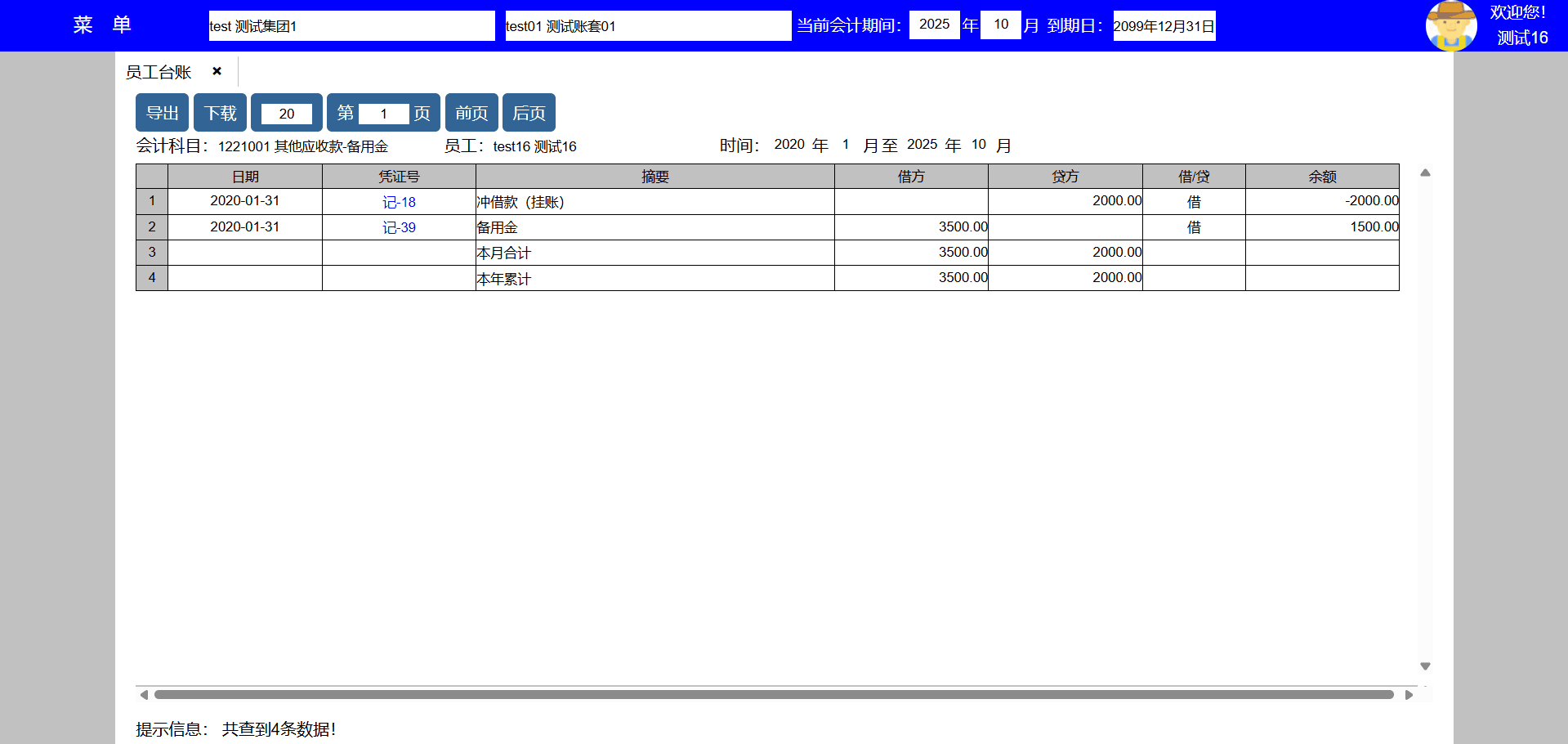Switch to the 员工台账 tab
This screenshot has width=1568, height=744.
click(159, 72)
